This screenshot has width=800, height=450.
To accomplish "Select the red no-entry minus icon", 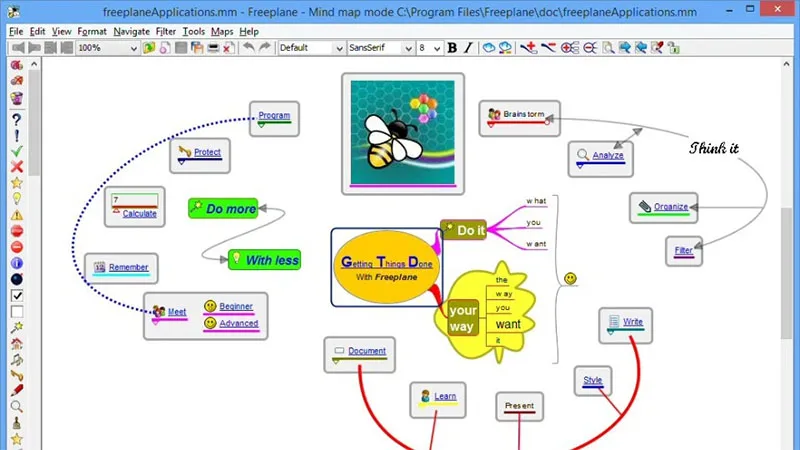I will tap(16, 247).
